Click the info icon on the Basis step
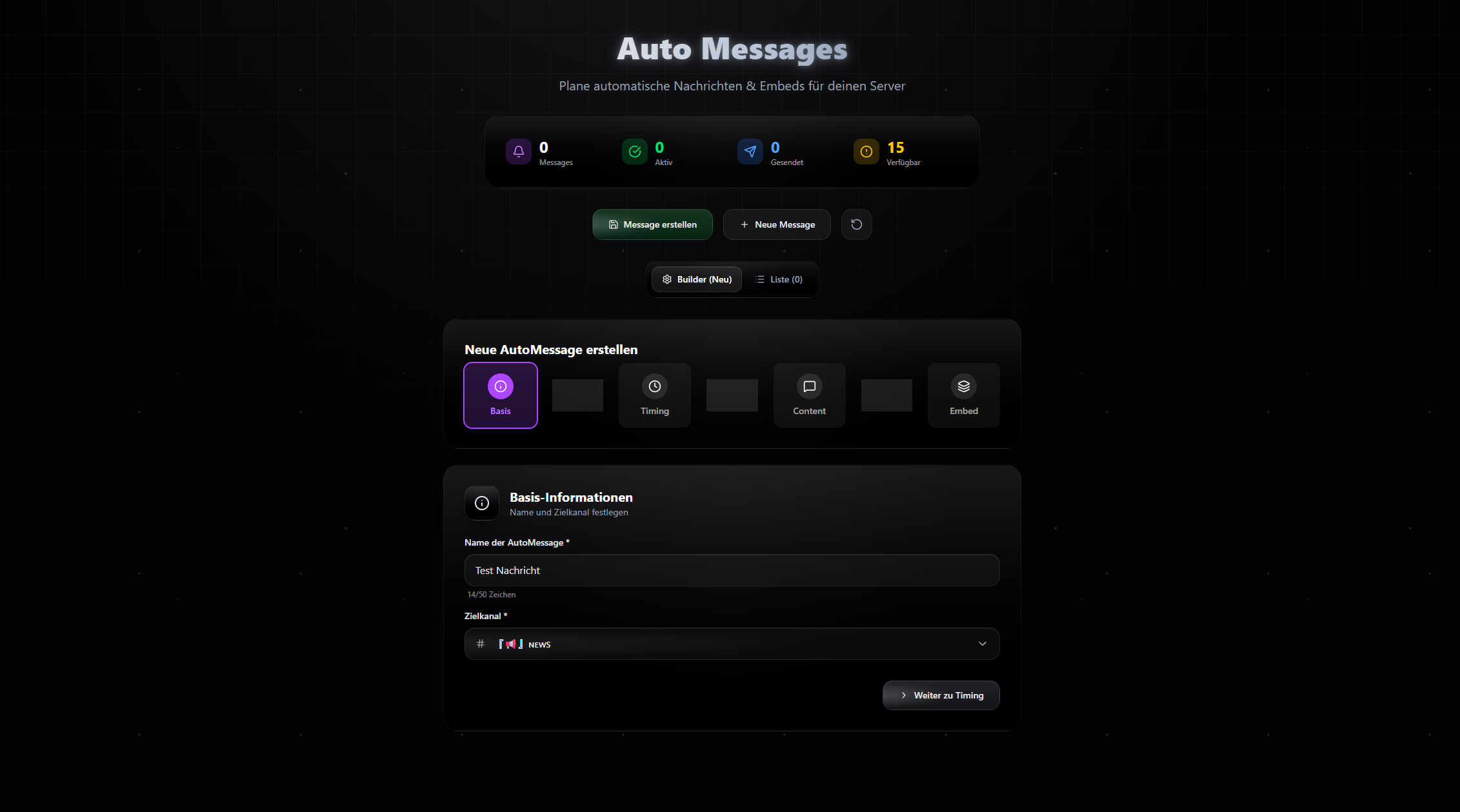The image size is (1460, 812). [x=500, y=386]
